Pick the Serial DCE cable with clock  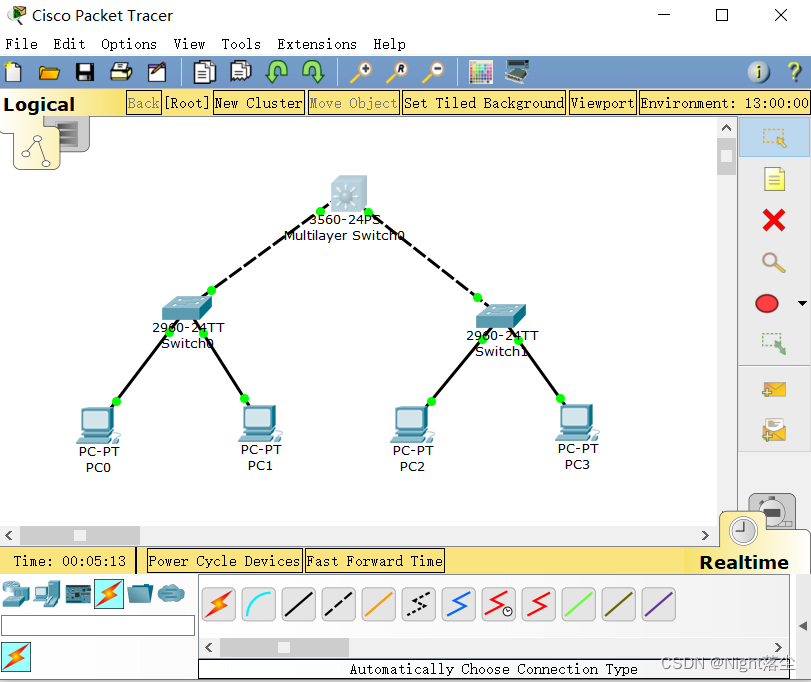[499, 604]
